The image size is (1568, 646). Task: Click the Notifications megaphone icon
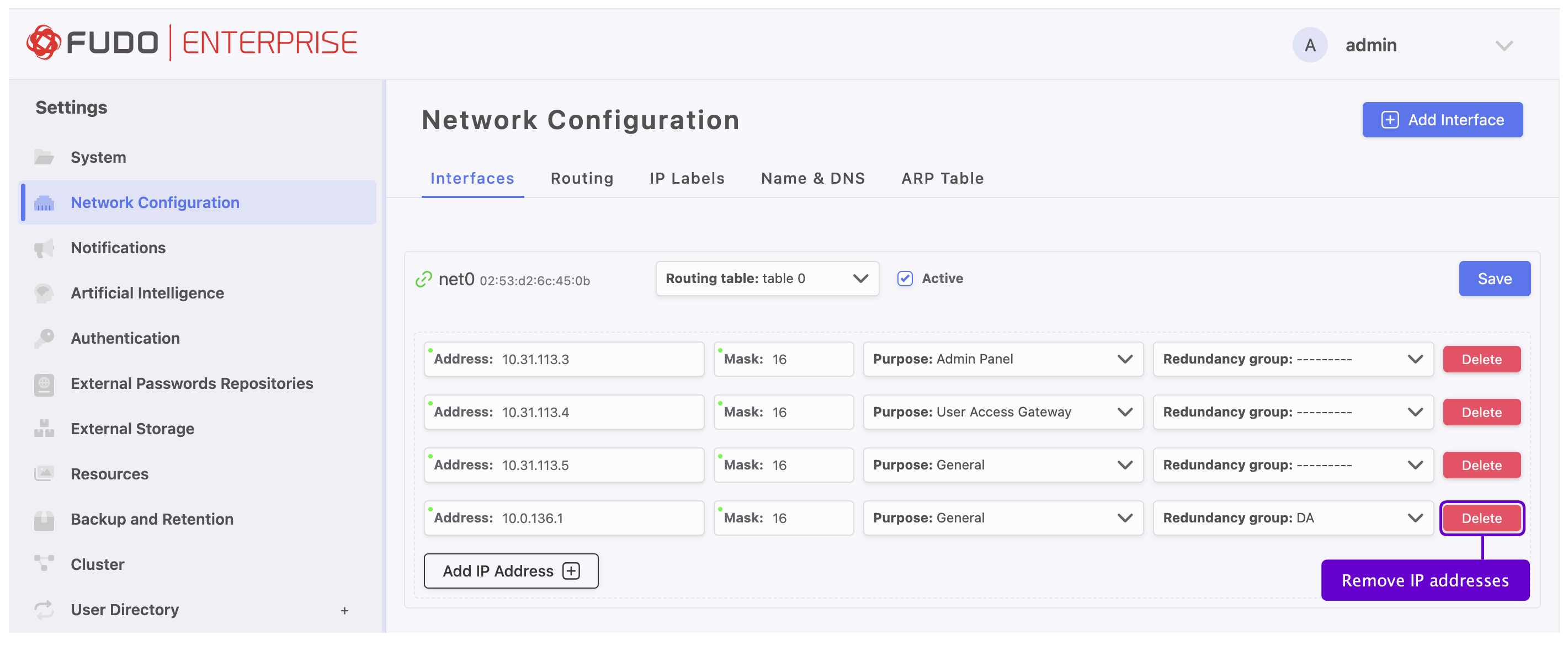[44, 248]
